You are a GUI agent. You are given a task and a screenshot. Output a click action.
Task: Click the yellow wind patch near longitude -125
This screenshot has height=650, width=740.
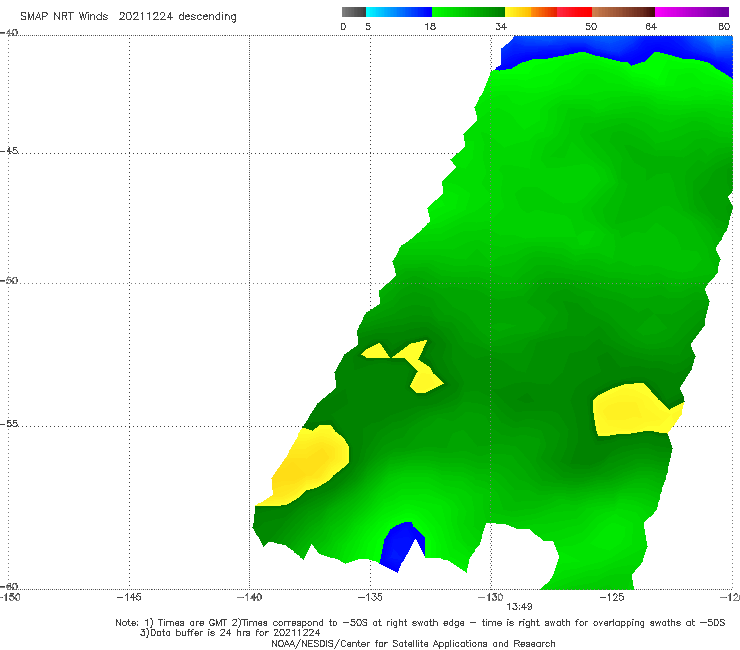click(x=632, y=411)
